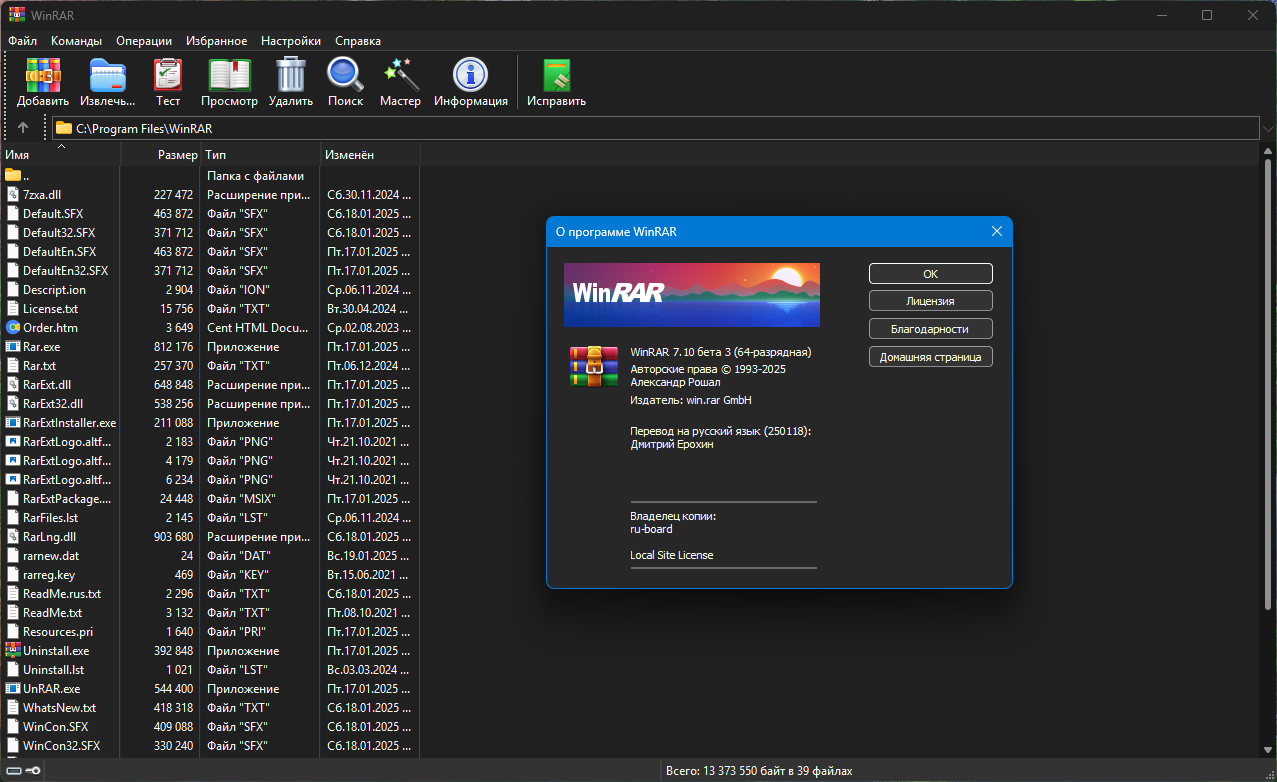Click the Файл "MSIX" type cell
The image size is (1277, 782).
(241, 498)
